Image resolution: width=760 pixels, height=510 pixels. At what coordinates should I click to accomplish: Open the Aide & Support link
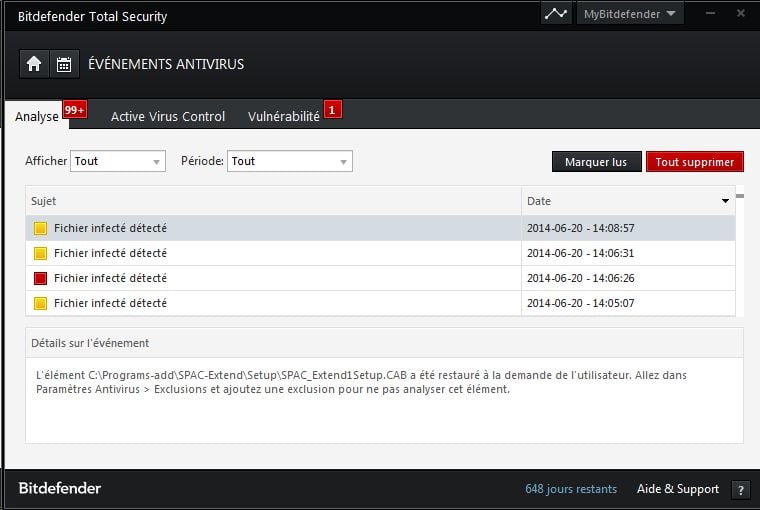678,489
